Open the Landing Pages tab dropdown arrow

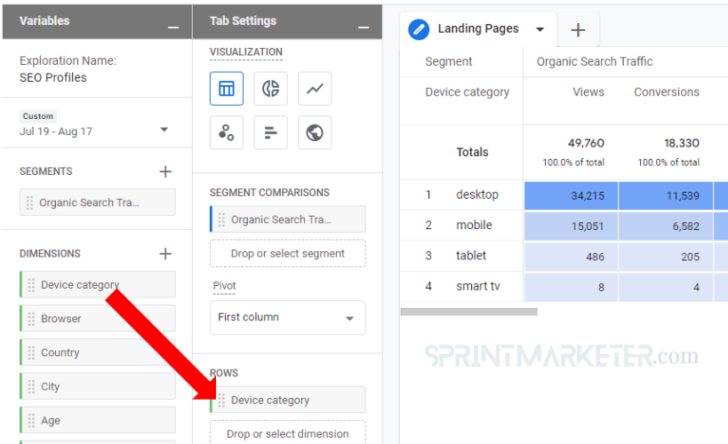pos(540,30)
